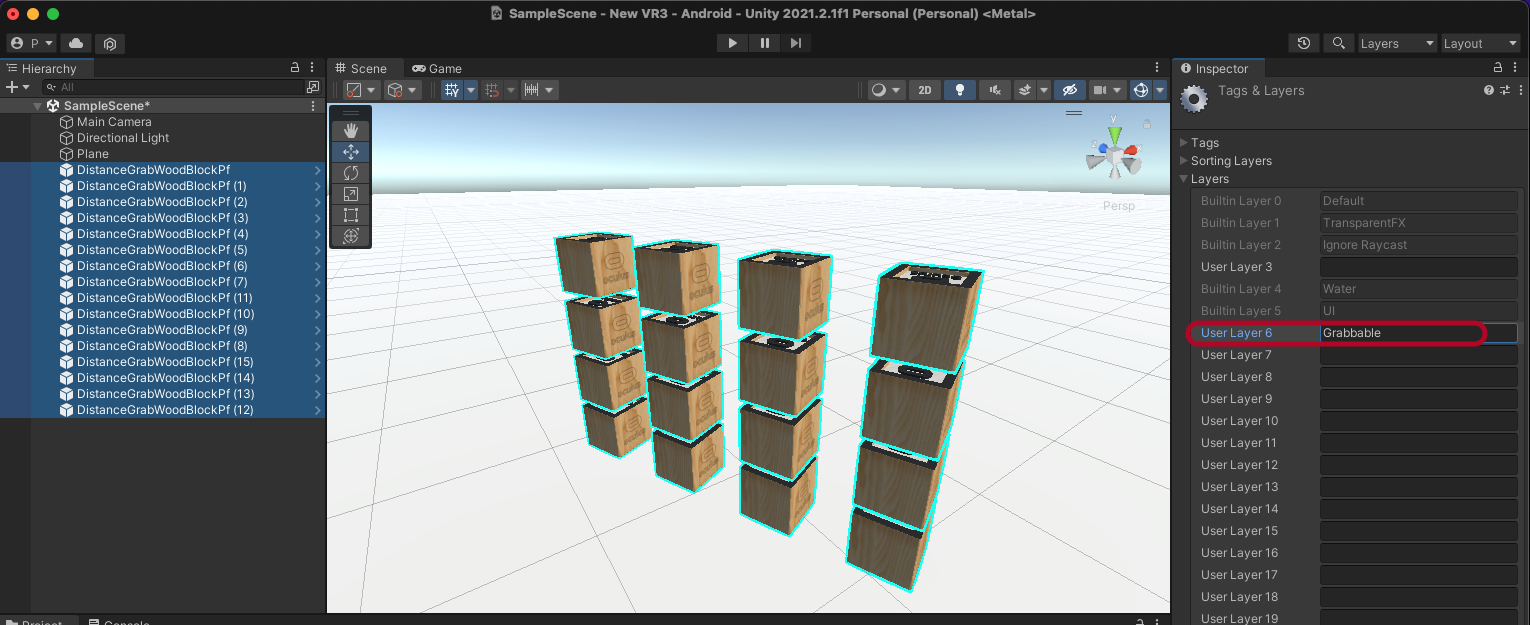This screenshot has height=625, width=1530.
Task: Open Unity Cloud services
Action: point(76,44)
